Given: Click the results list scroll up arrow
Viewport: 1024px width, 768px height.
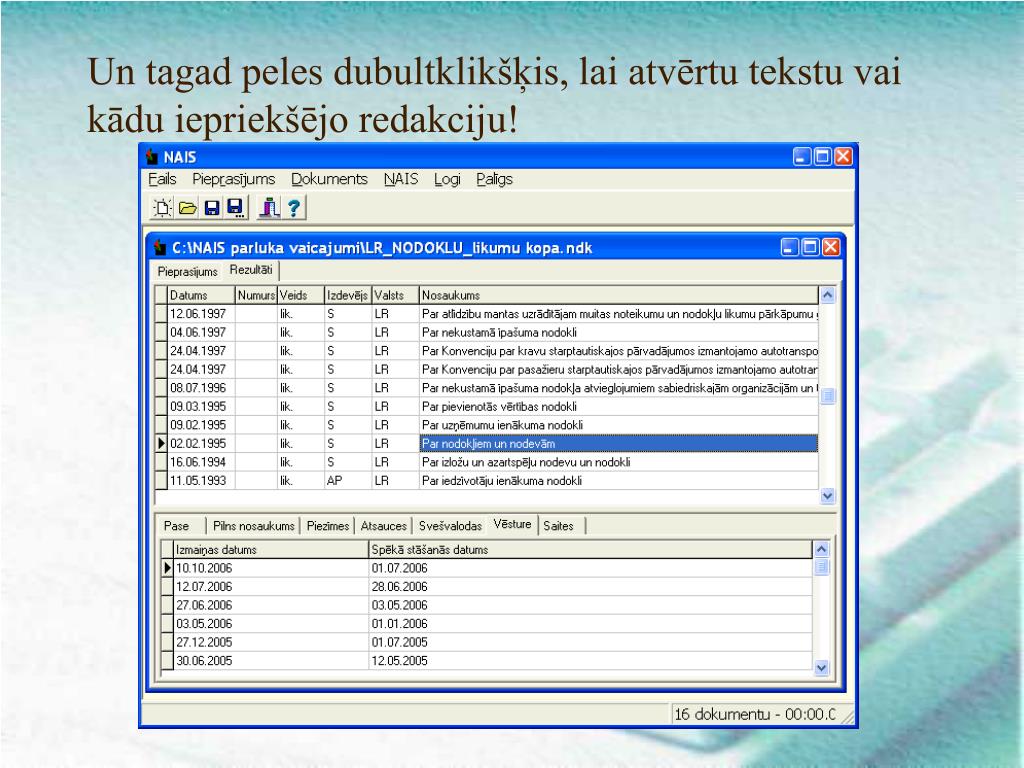Looking at the screenshot, I should click(827, 295).
